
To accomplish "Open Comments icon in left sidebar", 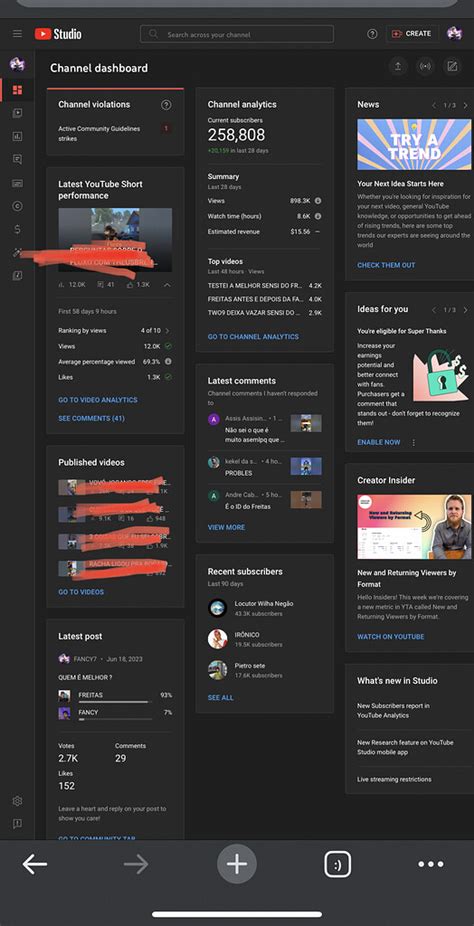I will coord(17,159).
